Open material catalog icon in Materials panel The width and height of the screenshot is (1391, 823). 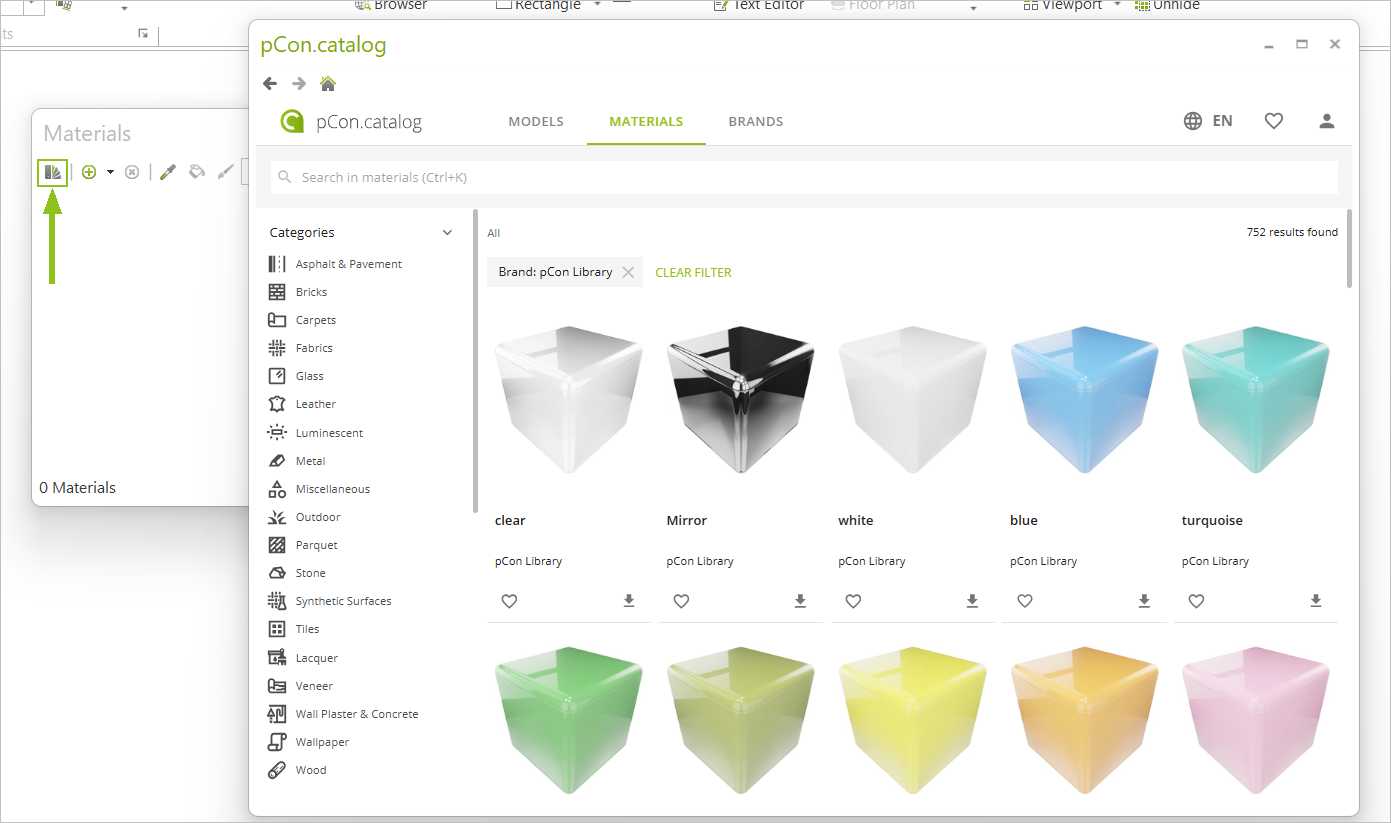tap(53, 172)
